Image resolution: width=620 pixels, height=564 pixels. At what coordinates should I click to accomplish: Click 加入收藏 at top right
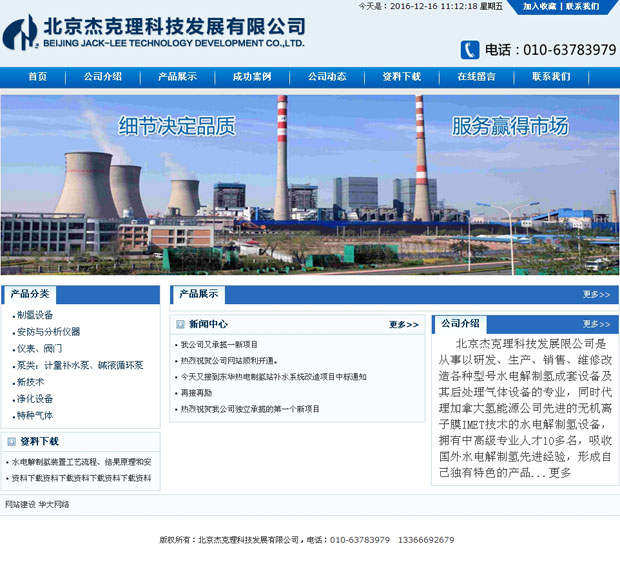click(x=540, y=6)
